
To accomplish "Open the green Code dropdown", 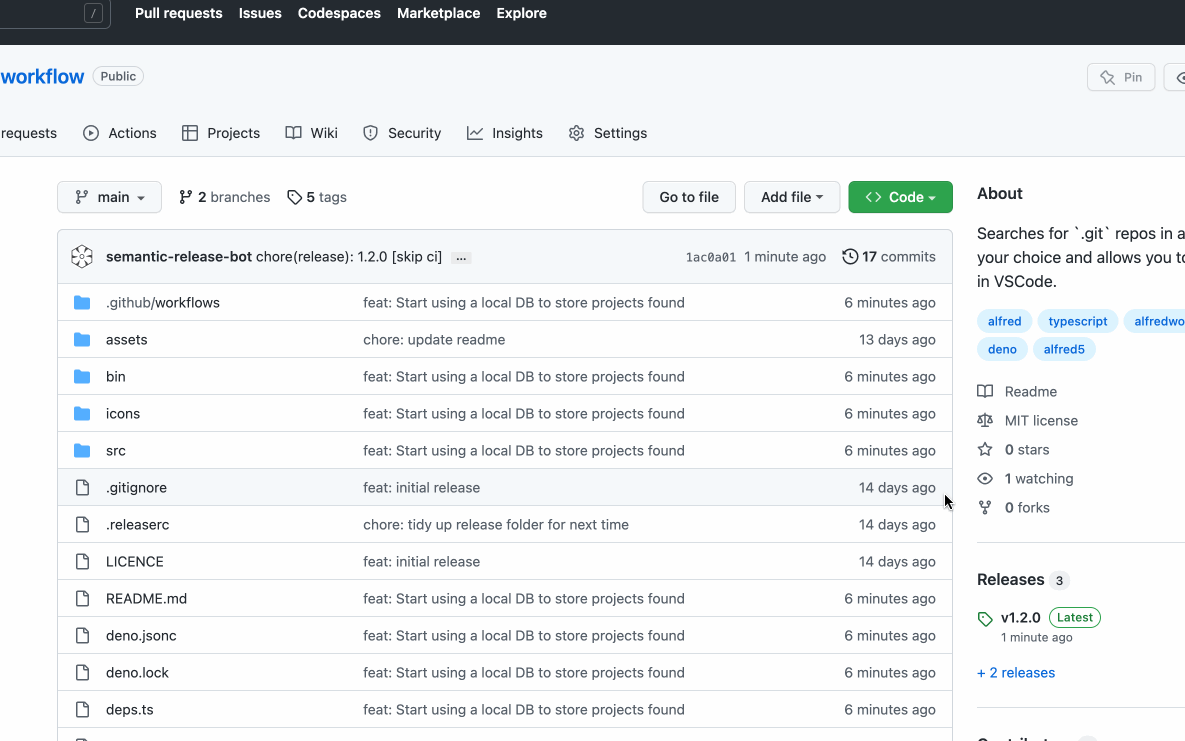I will tap(900, 197).
